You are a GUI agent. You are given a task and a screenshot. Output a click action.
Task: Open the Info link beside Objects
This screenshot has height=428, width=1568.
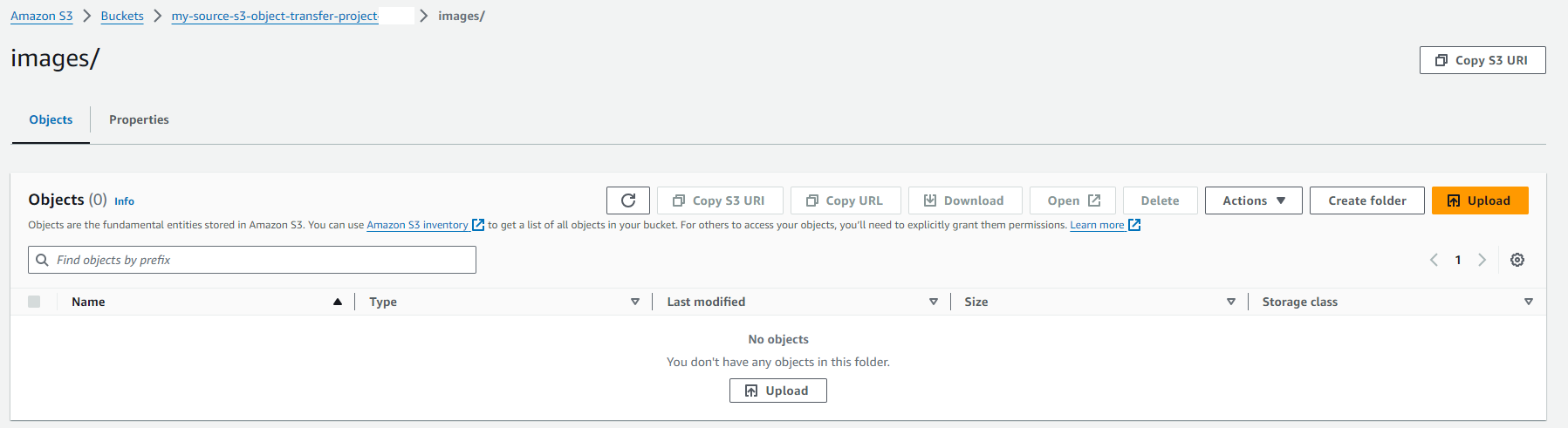[x=124, y=201]
